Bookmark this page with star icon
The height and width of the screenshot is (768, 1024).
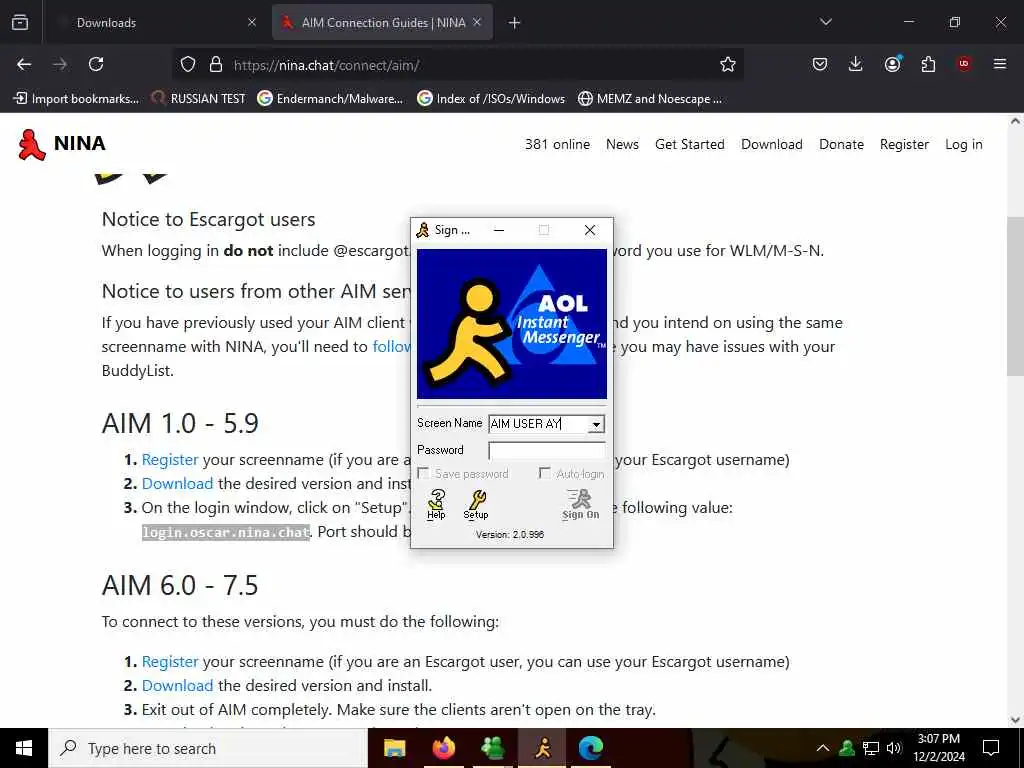[728, 64]
